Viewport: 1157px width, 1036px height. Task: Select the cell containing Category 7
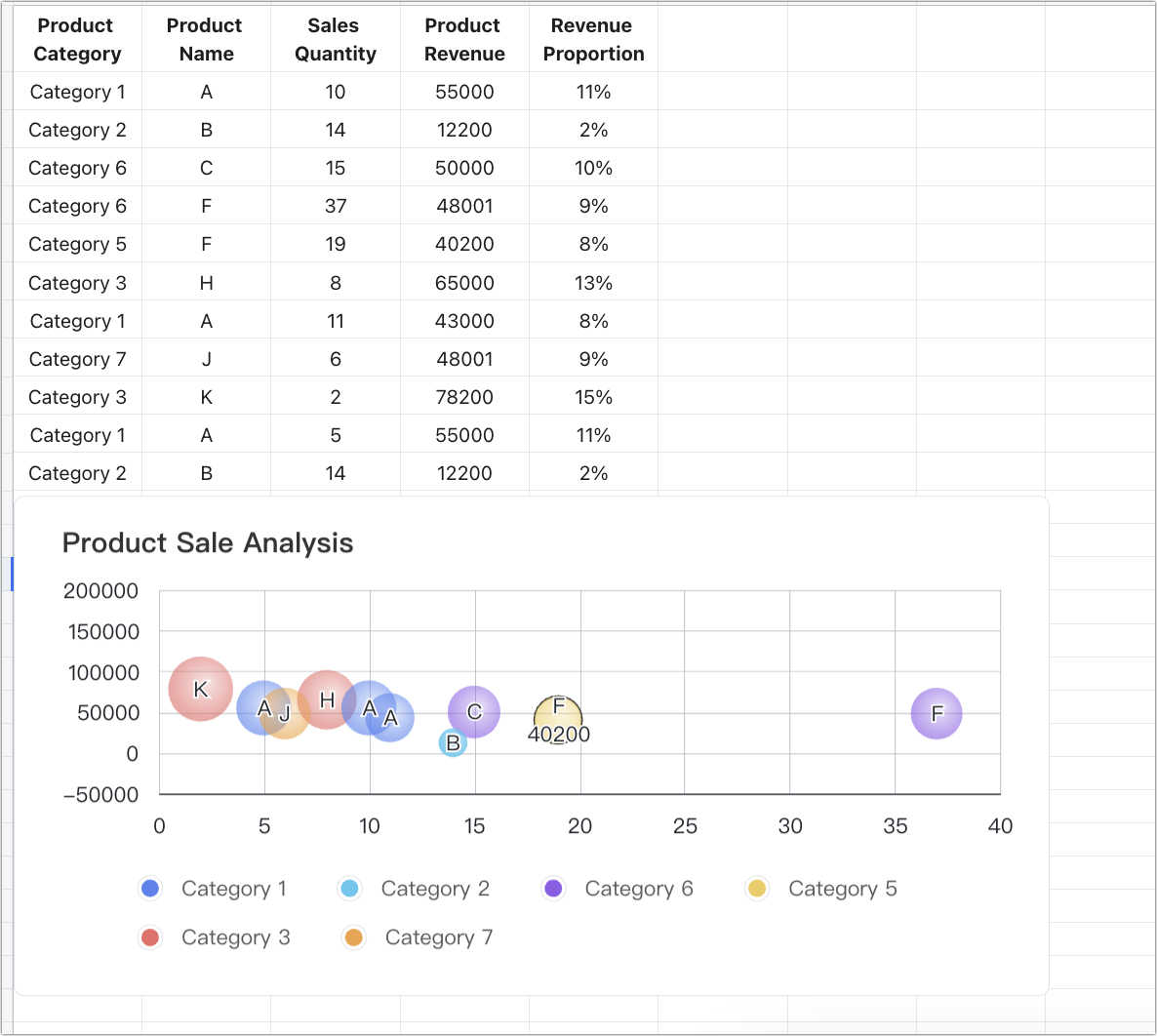pos(77,359)
